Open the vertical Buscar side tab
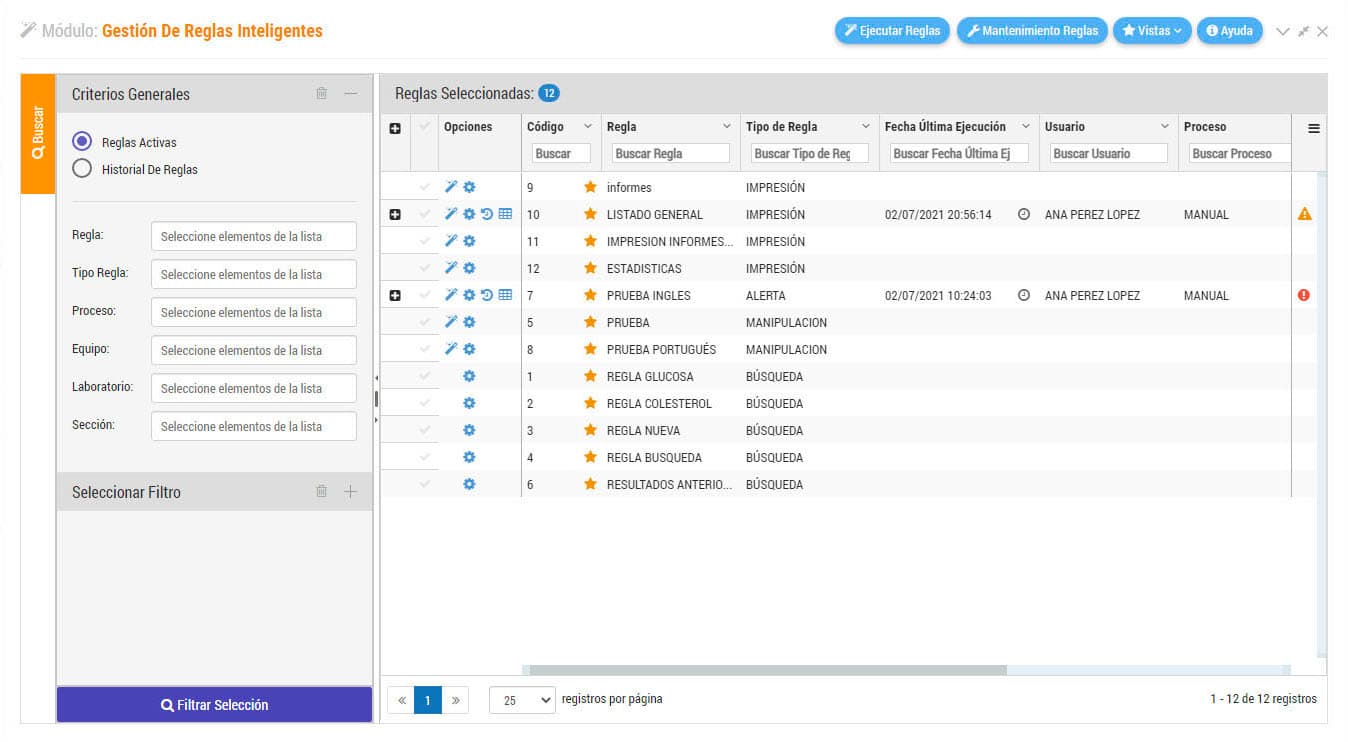This screenshot has height=742, width=1348. click(38, 134)
